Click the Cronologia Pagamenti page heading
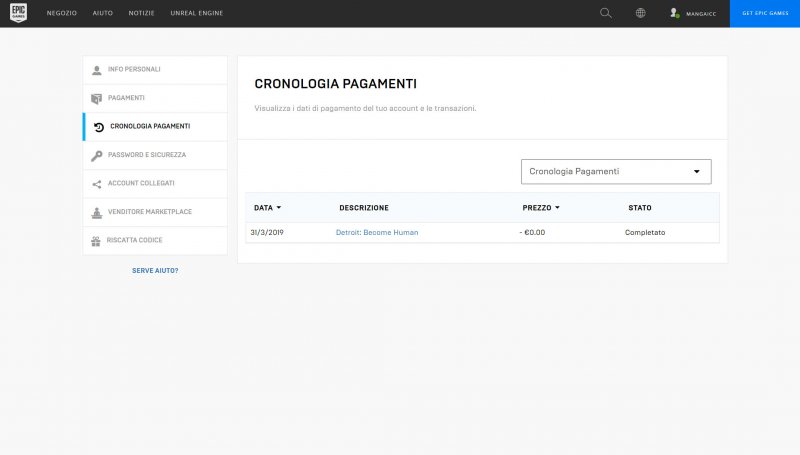The width and height of the screenshot is (800, 455). click(x=335, y=84)
